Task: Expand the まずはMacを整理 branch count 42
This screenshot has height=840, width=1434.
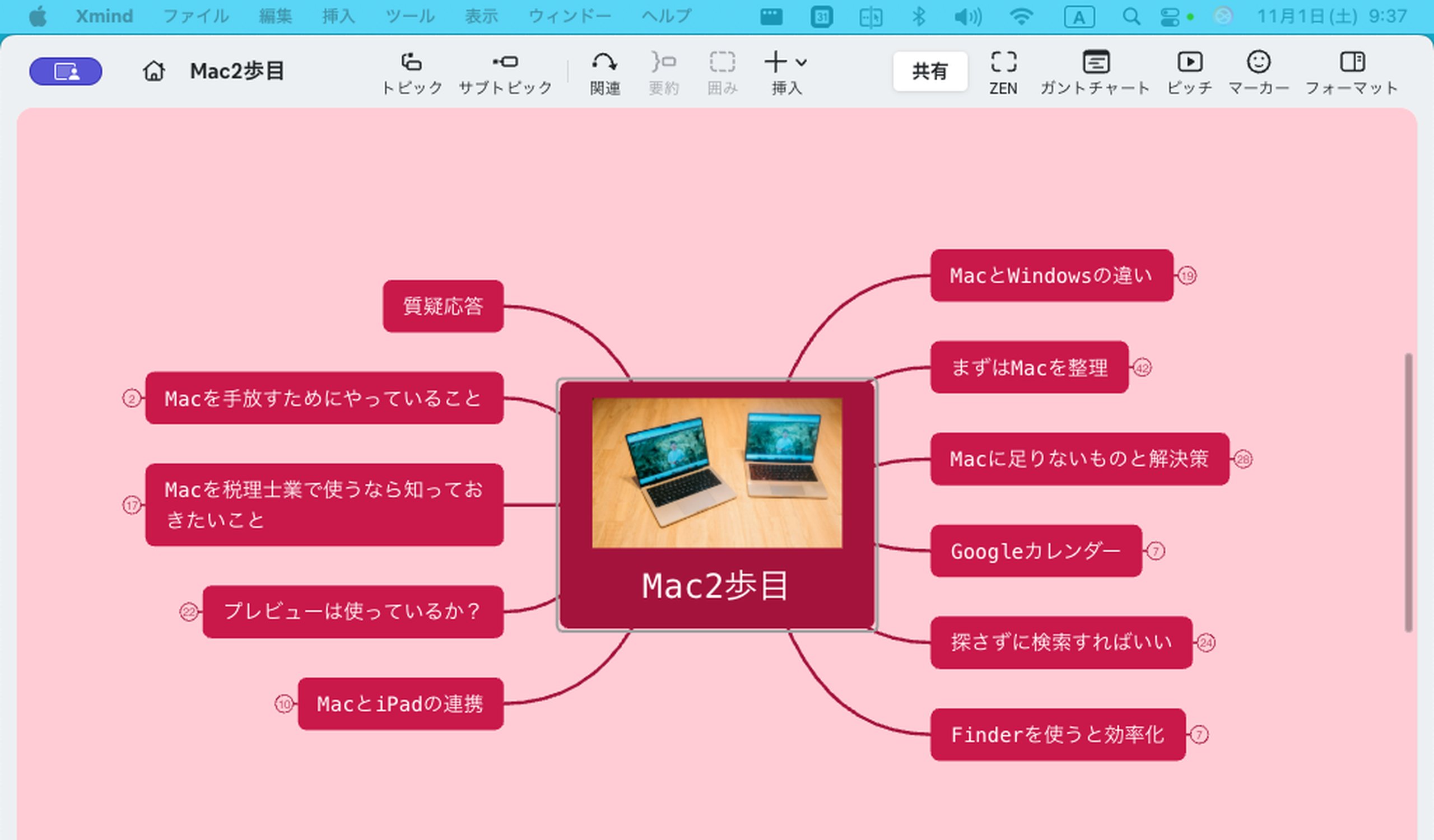Action: pos(1142,368)
